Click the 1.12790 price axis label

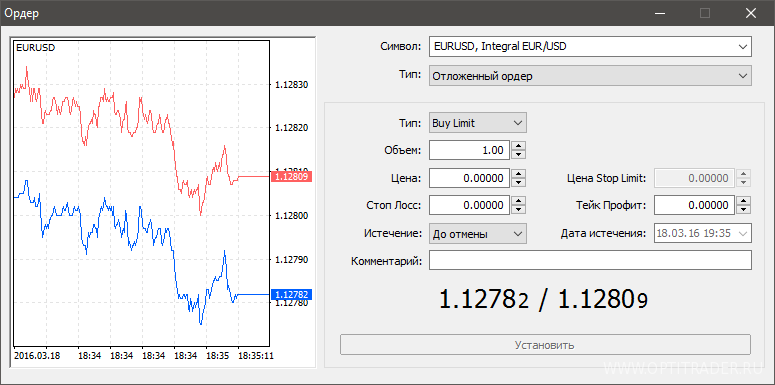[292, 259]
